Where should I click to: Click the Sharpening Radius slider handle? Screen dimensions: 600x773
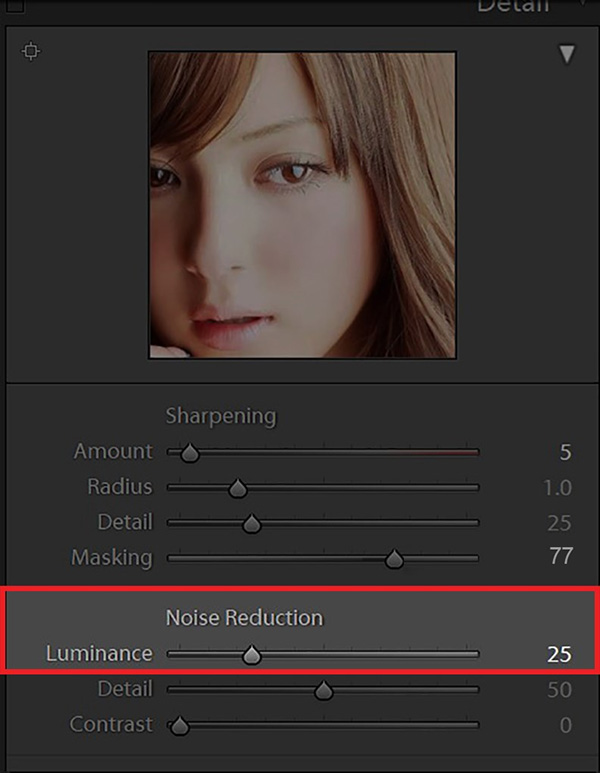click(238, 488)
